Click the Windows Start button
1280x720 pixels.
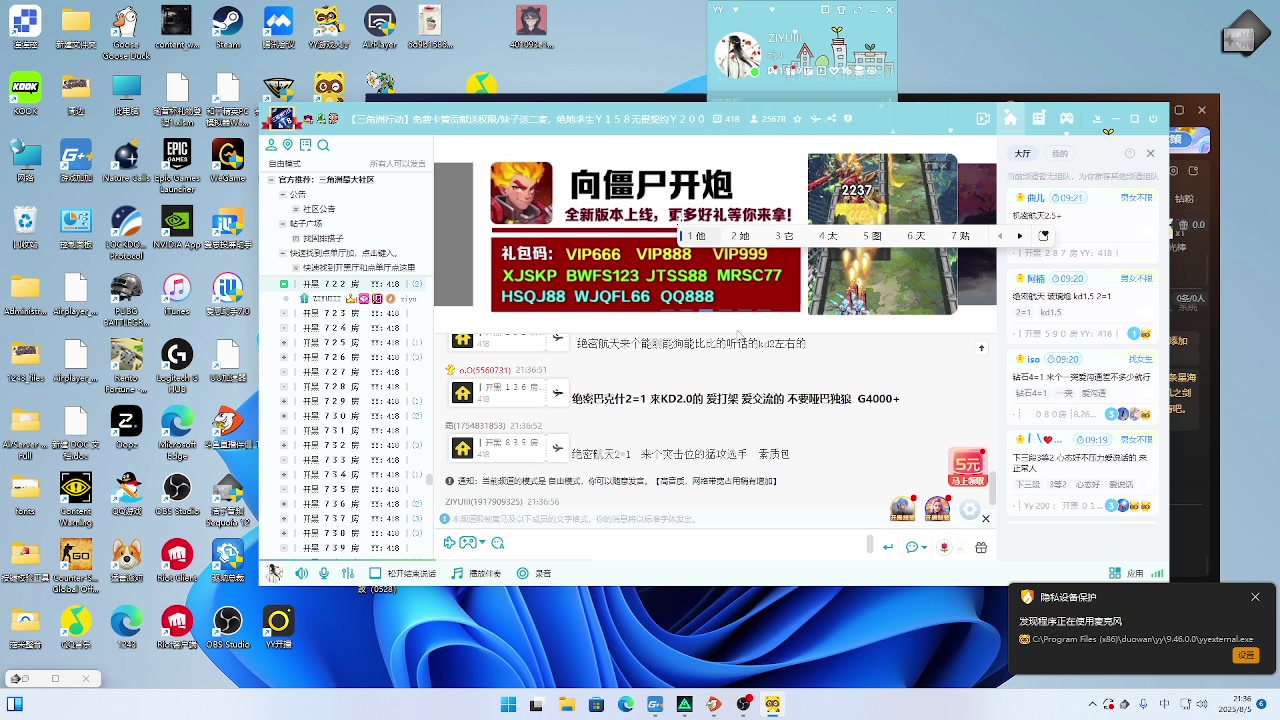click(508, 704)
